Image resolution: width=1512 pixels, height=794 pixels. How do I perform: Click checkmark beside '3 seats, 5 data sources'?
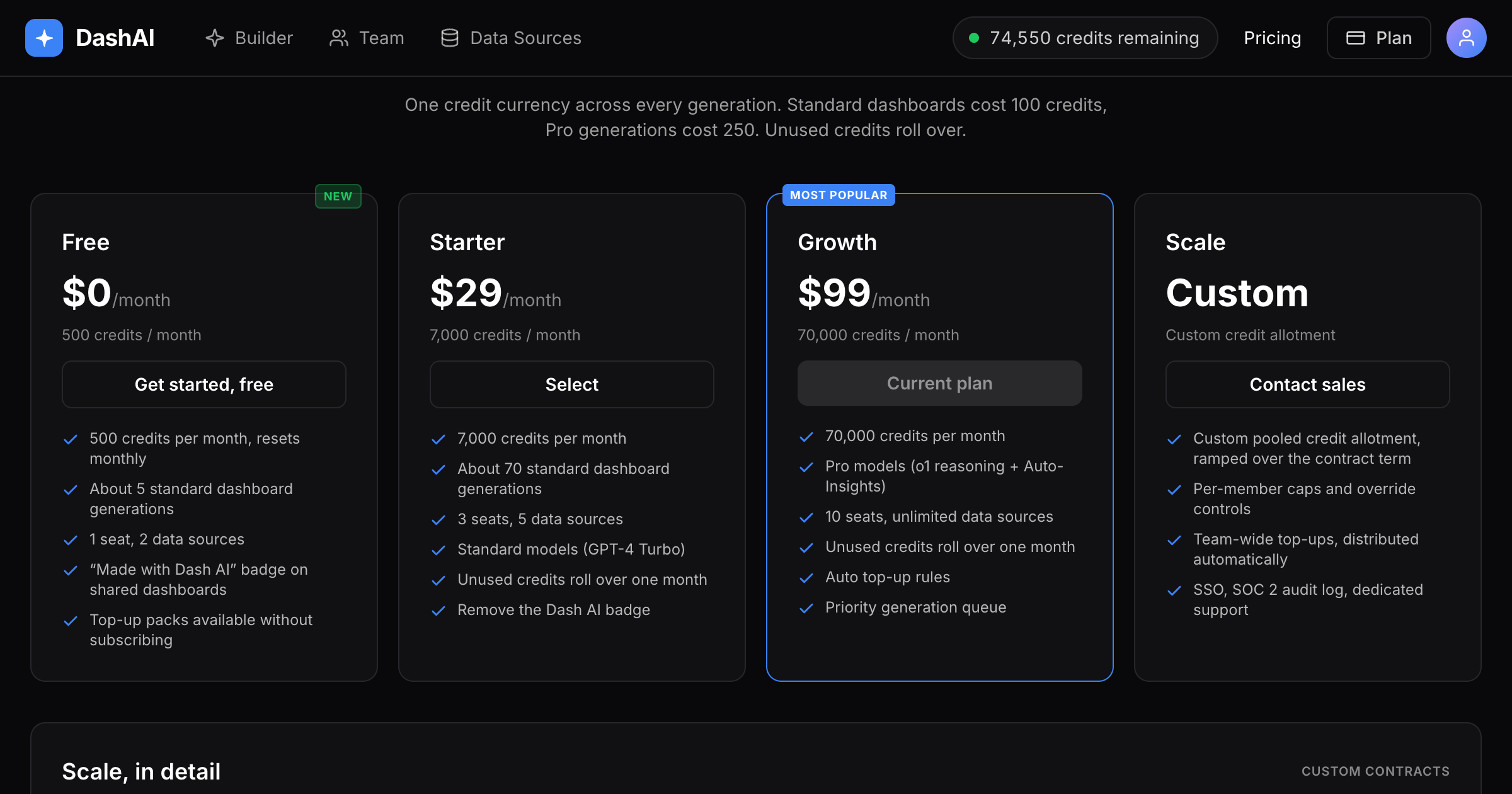[x=438, y=520]
